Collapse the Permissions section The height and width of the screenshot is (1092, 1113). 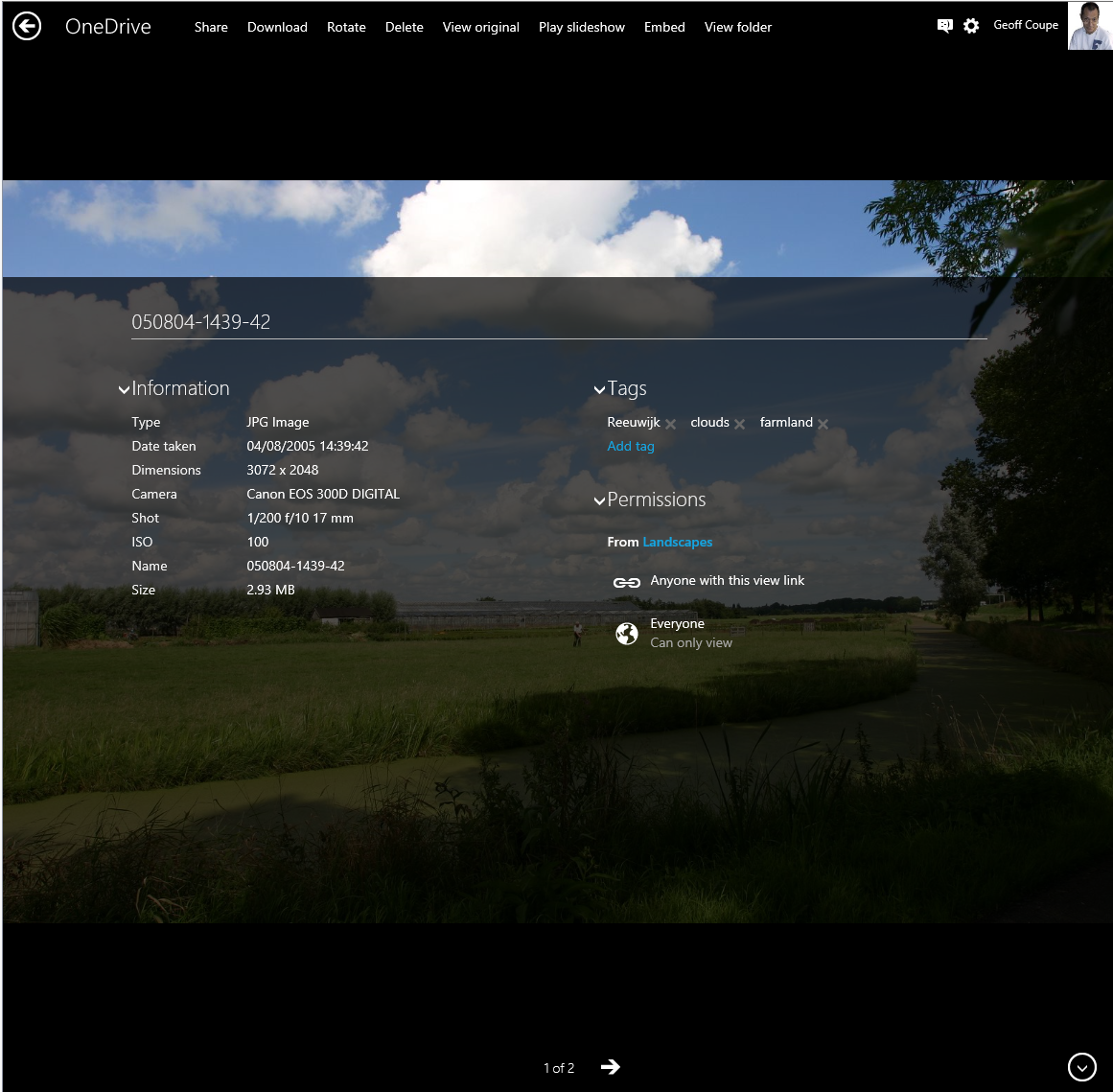point(599,500)
